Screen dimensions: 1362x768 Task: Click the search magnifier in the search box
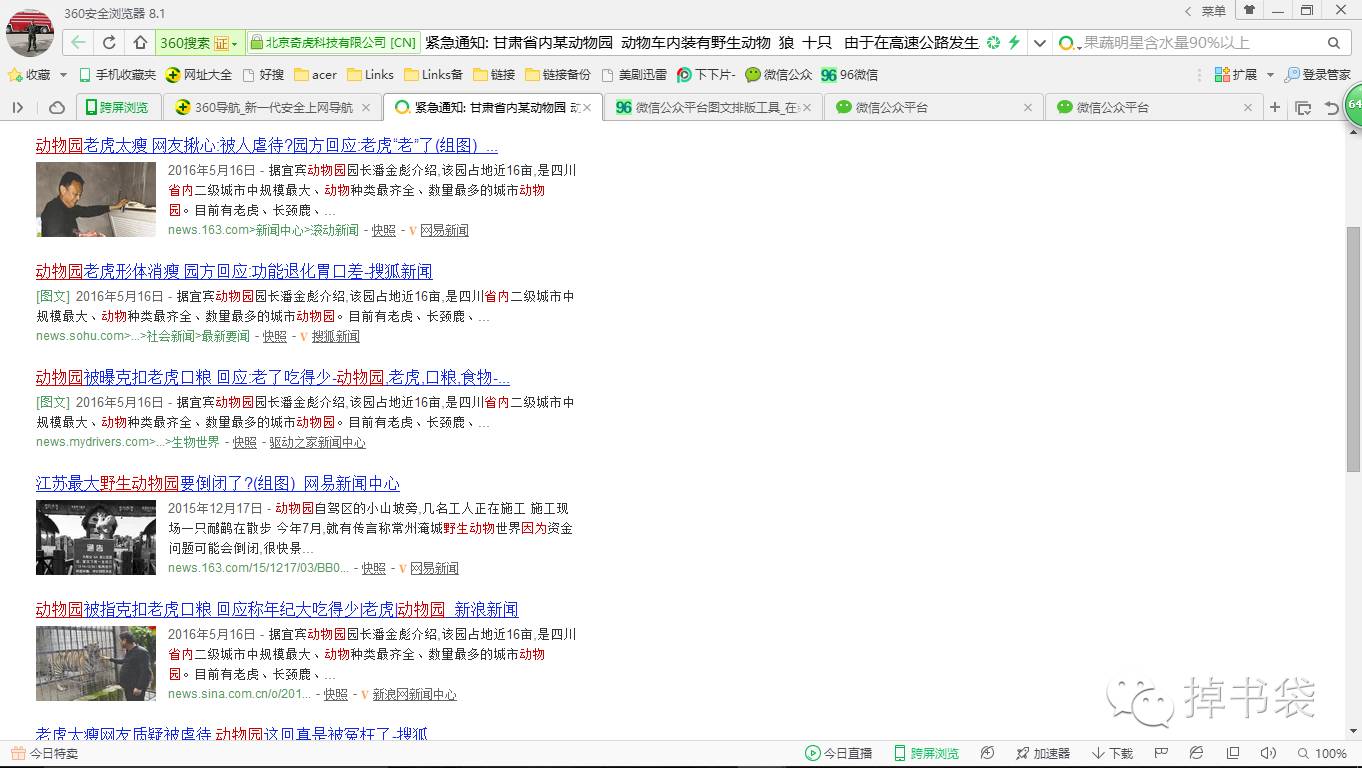[1333, 43]
